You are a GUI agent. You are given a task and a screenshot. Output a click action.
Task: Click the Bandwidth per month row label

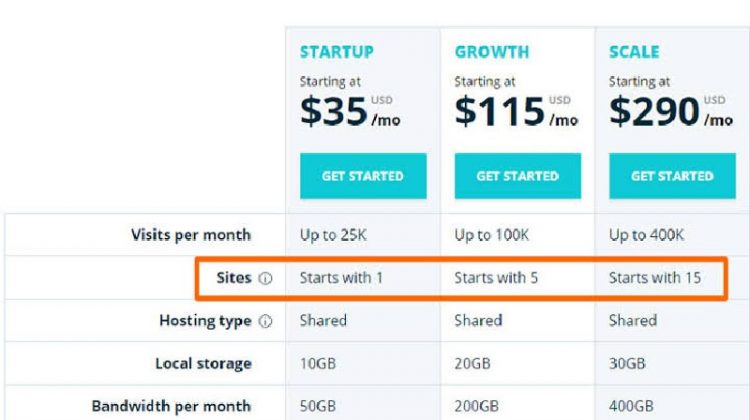[x=171, y=406]
